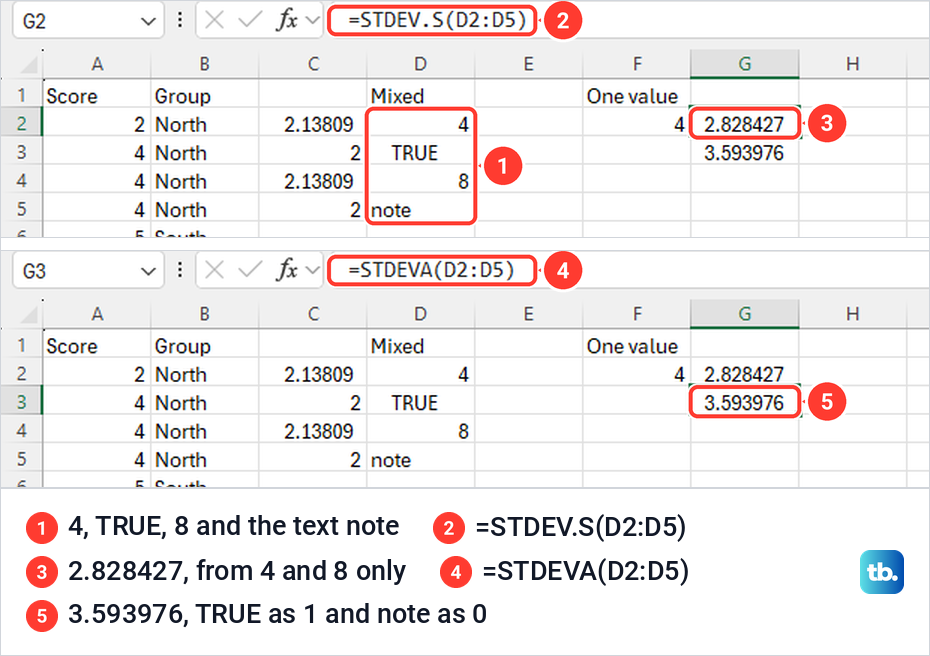Click the three-dot handle beside G3 name box

(x=180, y=270)
